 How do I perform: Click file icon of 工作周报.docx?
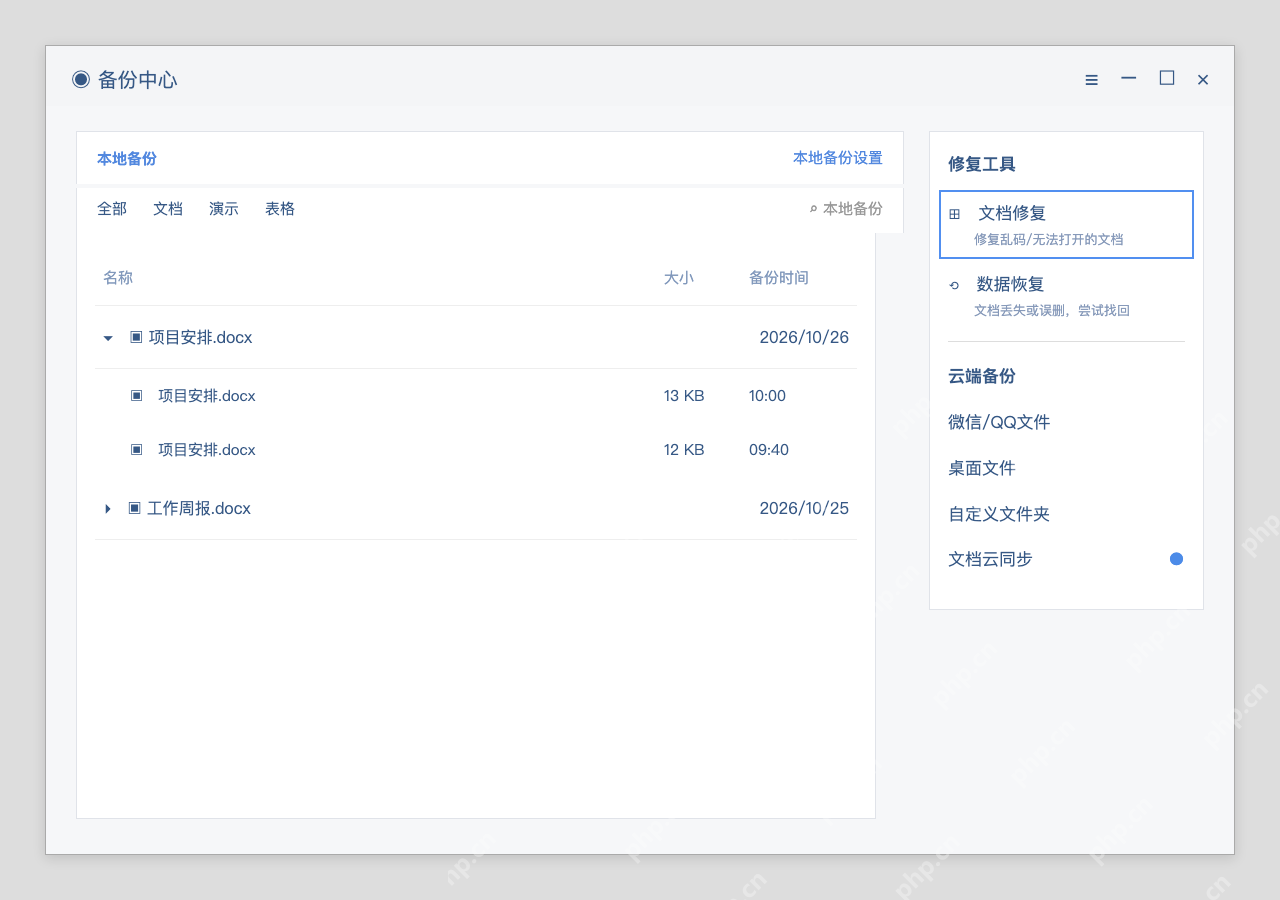point(134,508)
